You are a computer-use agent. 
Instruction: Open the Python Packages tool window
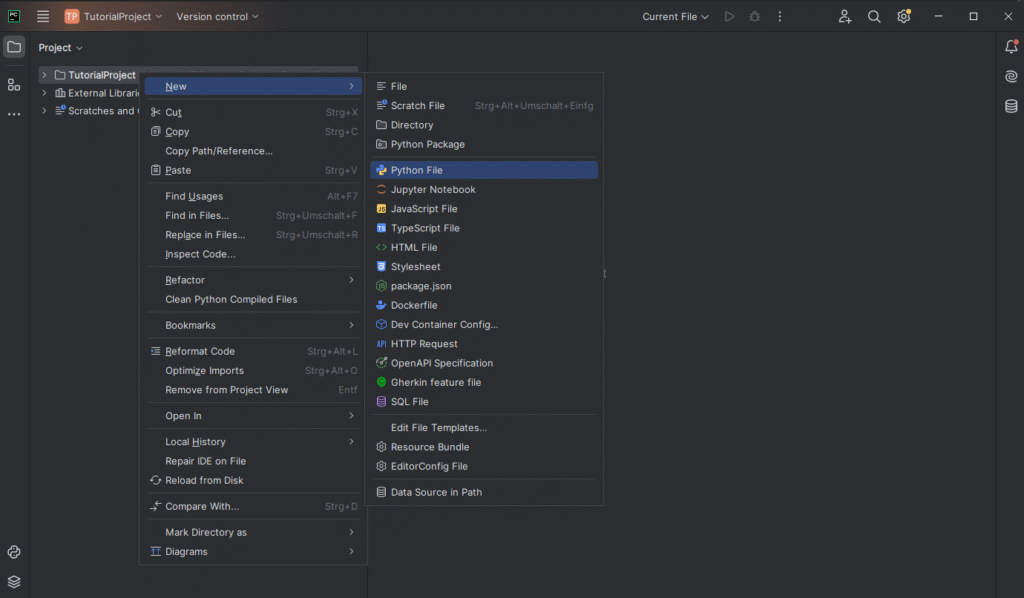(14, 552)
